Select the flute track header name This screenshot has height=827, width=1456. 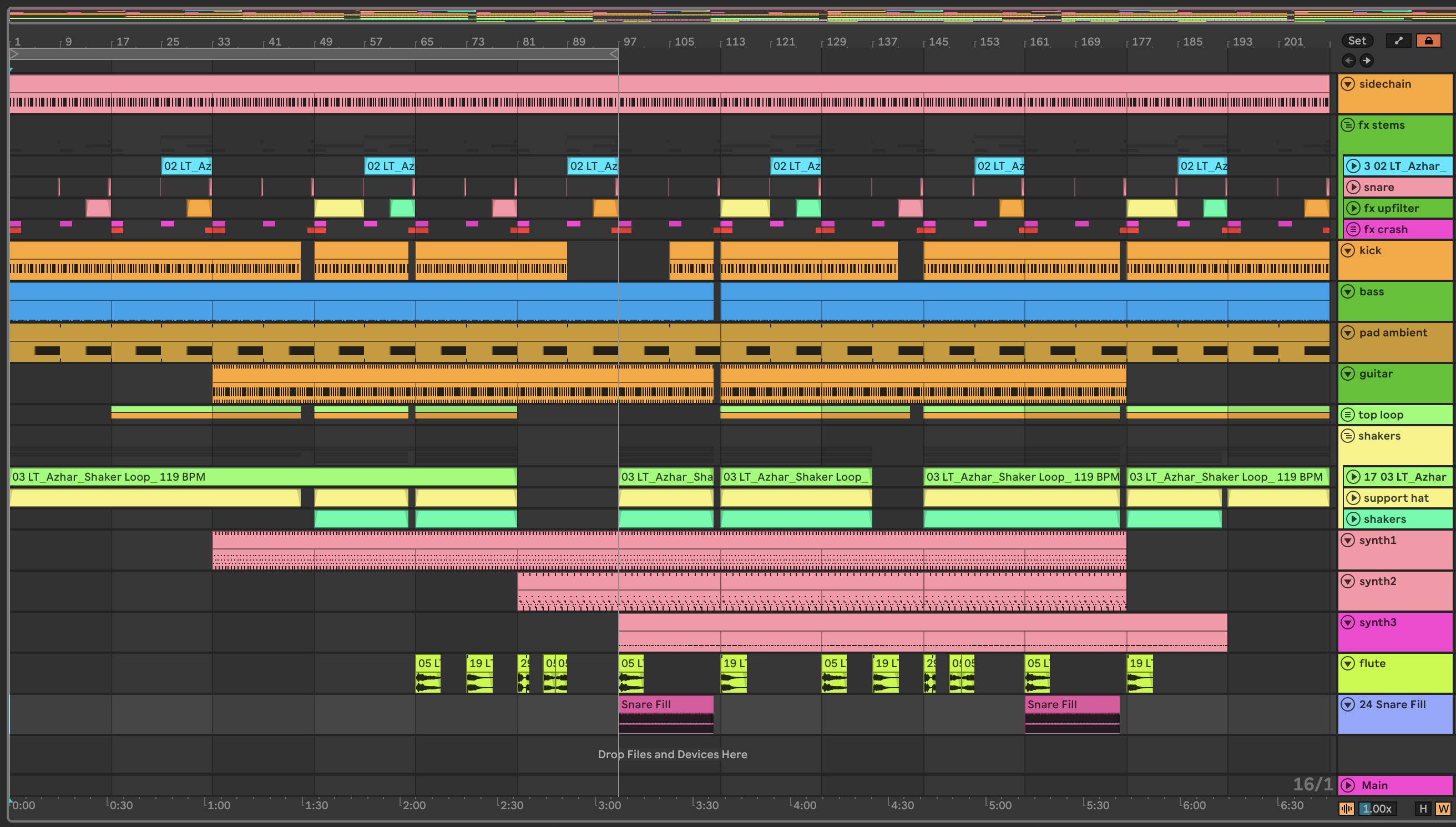(x=1373, y=663)
